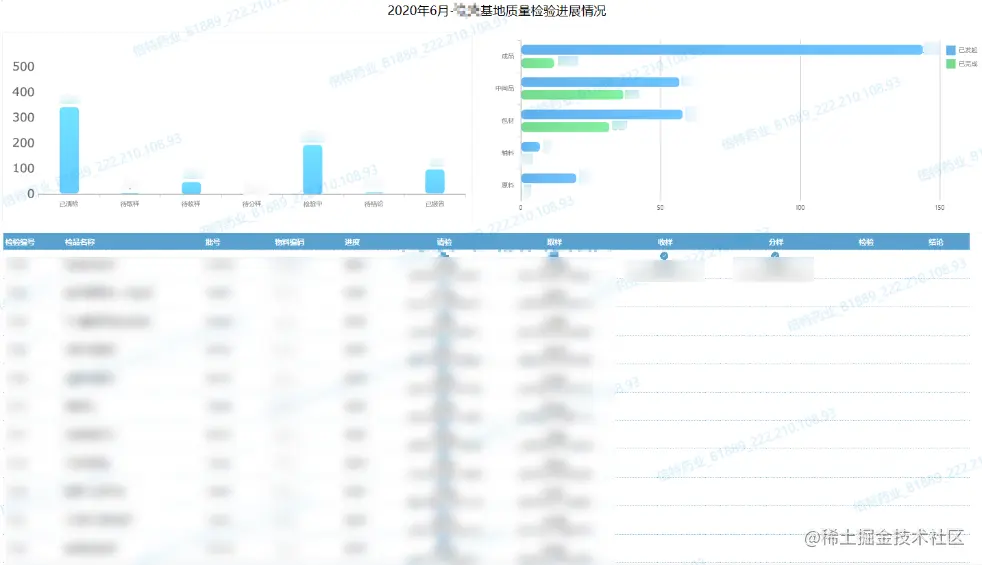Click the 待取样 axis label
The height and width of the screenshot is (565, 982).
tap(130, 204)
